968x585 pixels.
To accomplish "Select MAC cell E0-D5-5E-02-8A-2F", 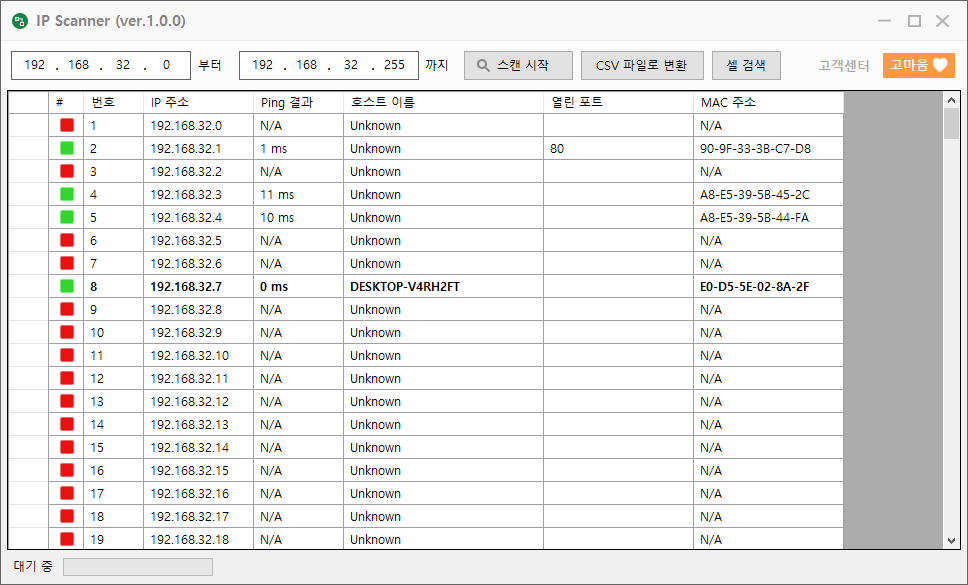I will (x=769, y=286).
